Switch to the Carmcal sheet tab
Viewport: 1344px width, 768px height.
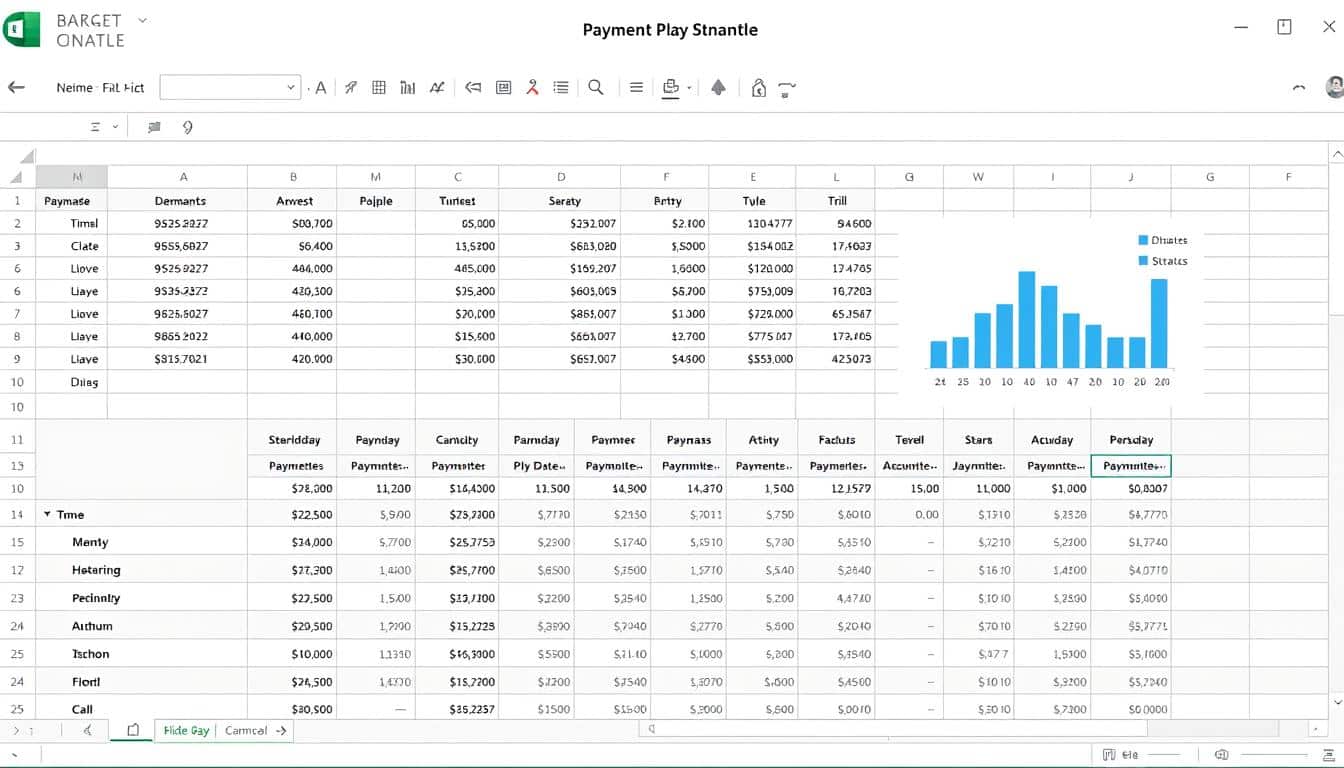click(x=246, y=730)
